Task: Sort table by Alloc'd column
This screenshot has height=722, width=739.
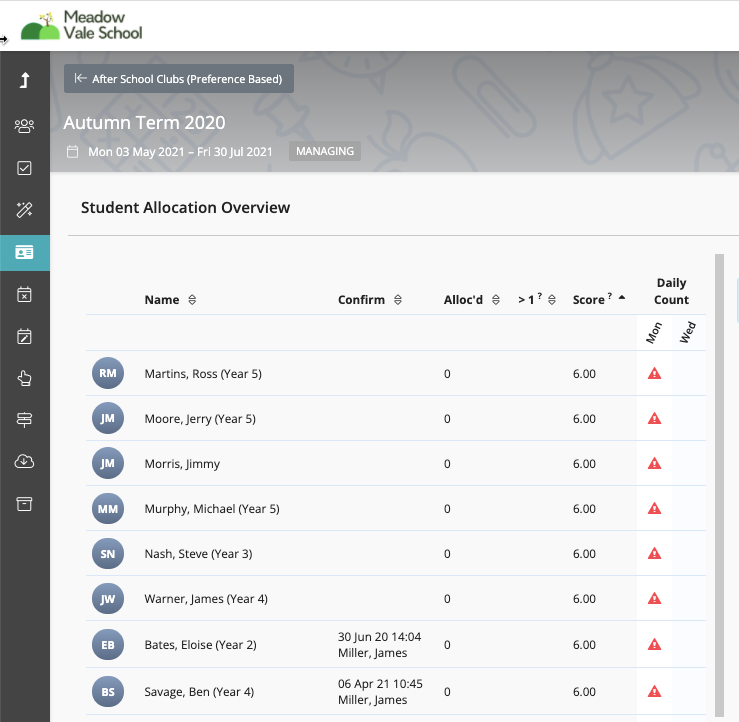Action: (x=496, y=300)
